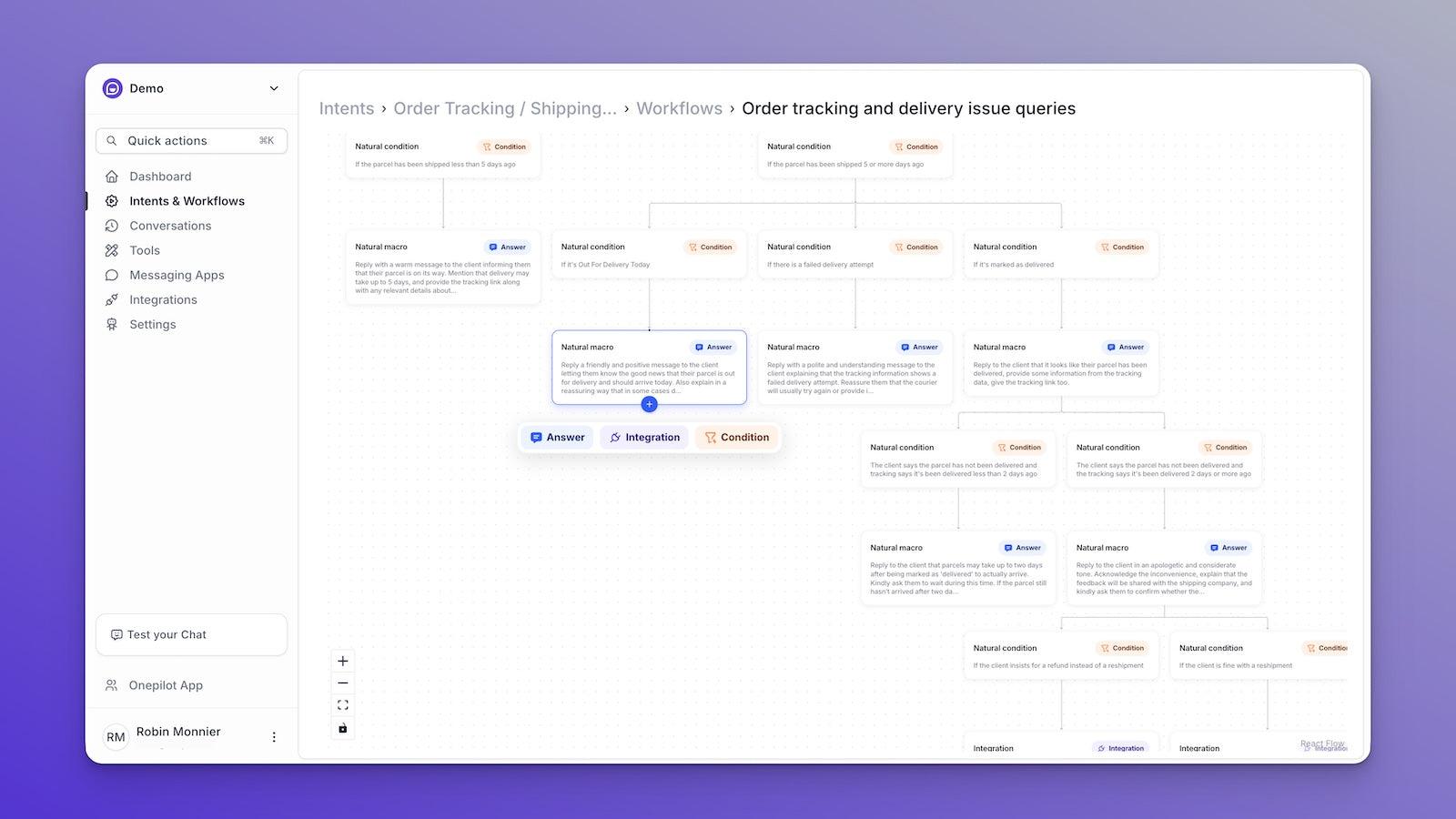The image size is (1456, 819).
Task: Click the Dashboard home icon
Action: click(x=111, y=177)
